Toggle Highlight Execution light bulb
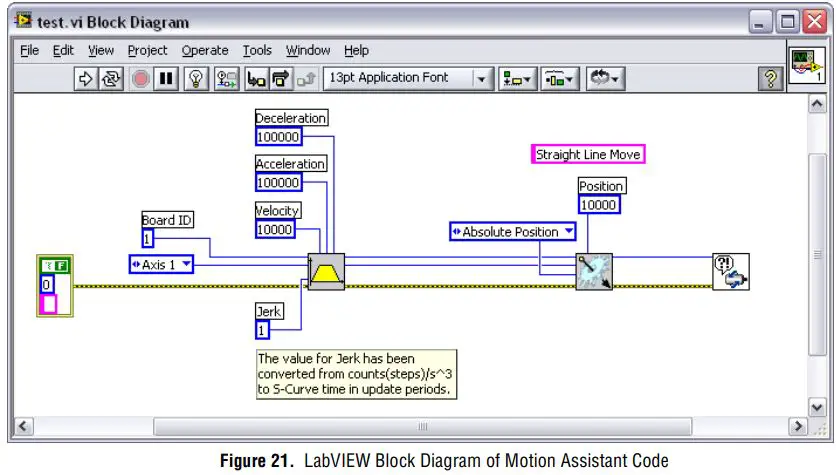The image size is (836, 475). coord(197,79)
